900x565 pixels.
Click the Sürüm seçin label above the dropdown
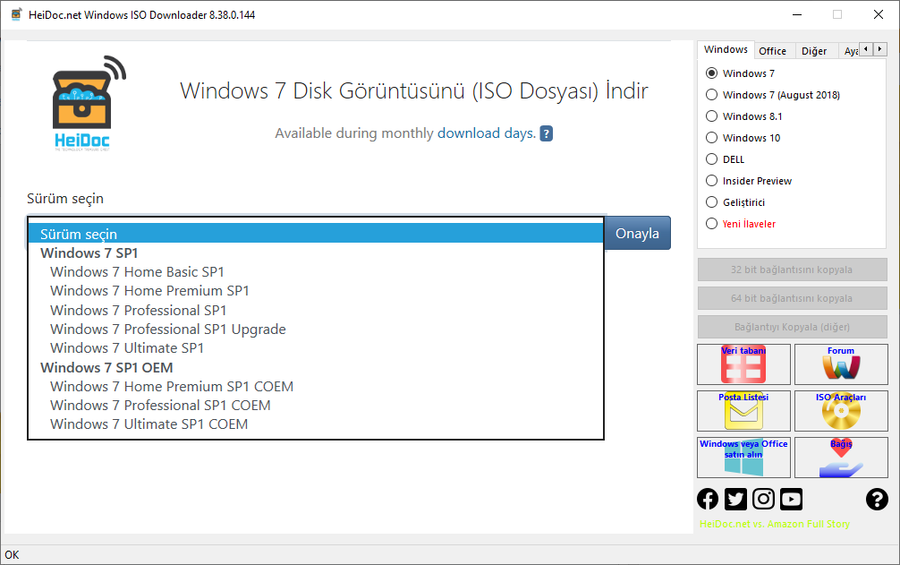click(65, 199)
